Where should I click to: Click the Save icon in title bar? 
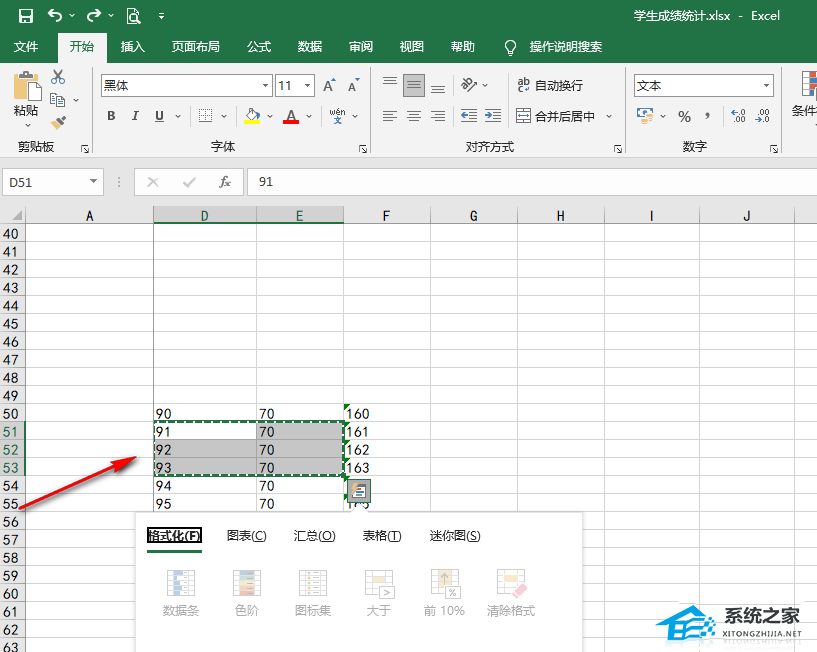tap(26, 15)
